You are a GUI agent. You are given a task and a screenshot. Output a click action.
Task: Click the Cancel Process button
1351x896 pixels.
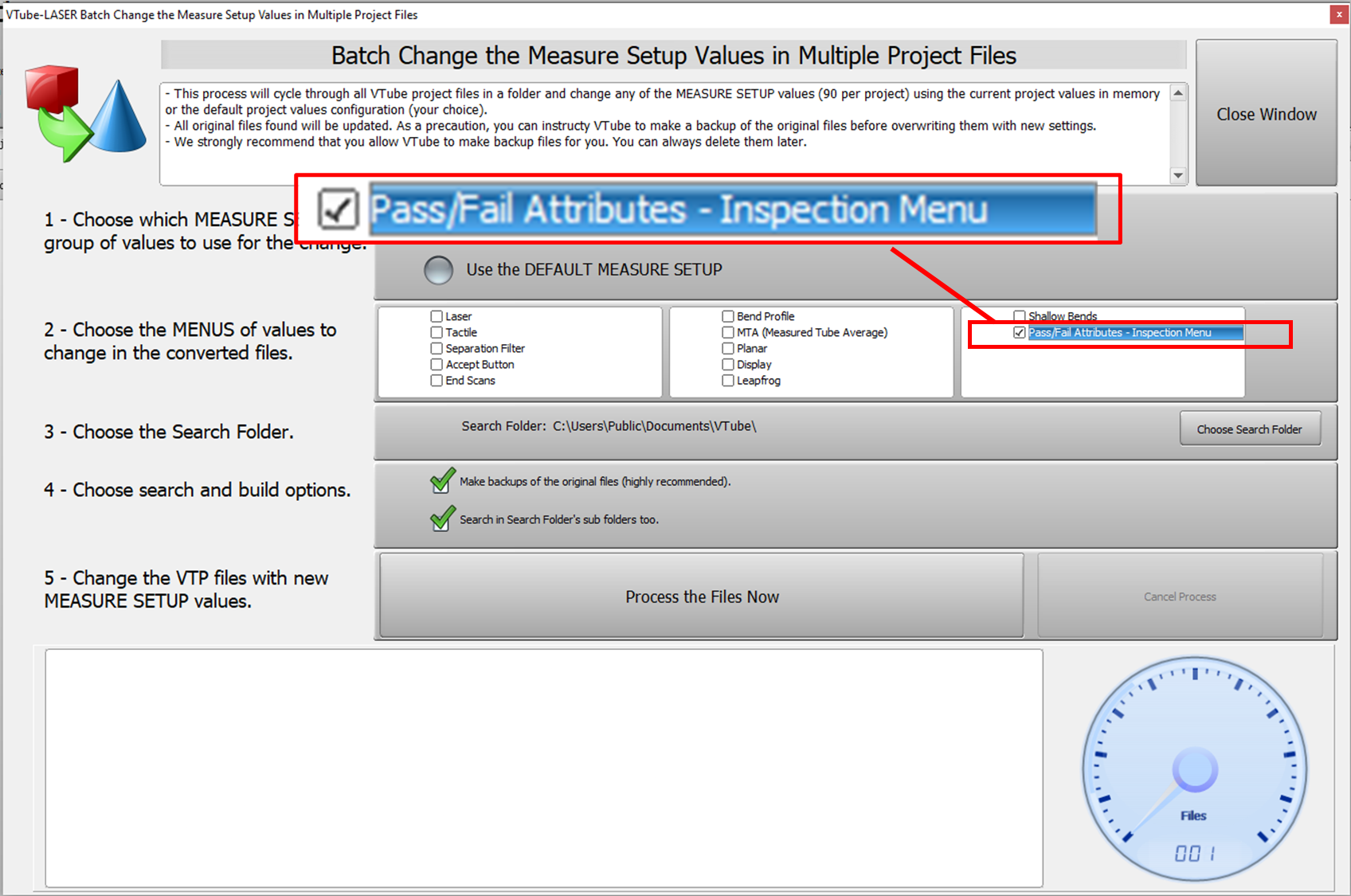coord(1180,597)
